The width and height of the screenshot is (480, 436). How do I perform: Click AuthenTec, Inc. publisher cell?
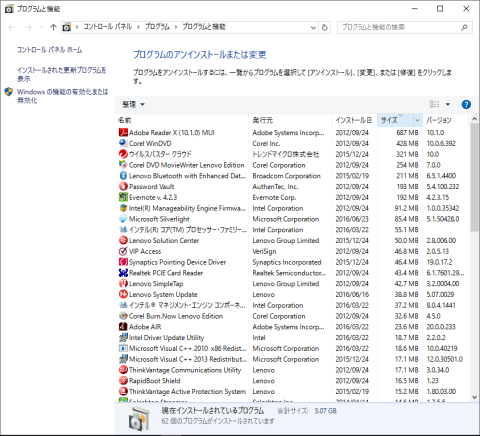click(x=275, y=187)
